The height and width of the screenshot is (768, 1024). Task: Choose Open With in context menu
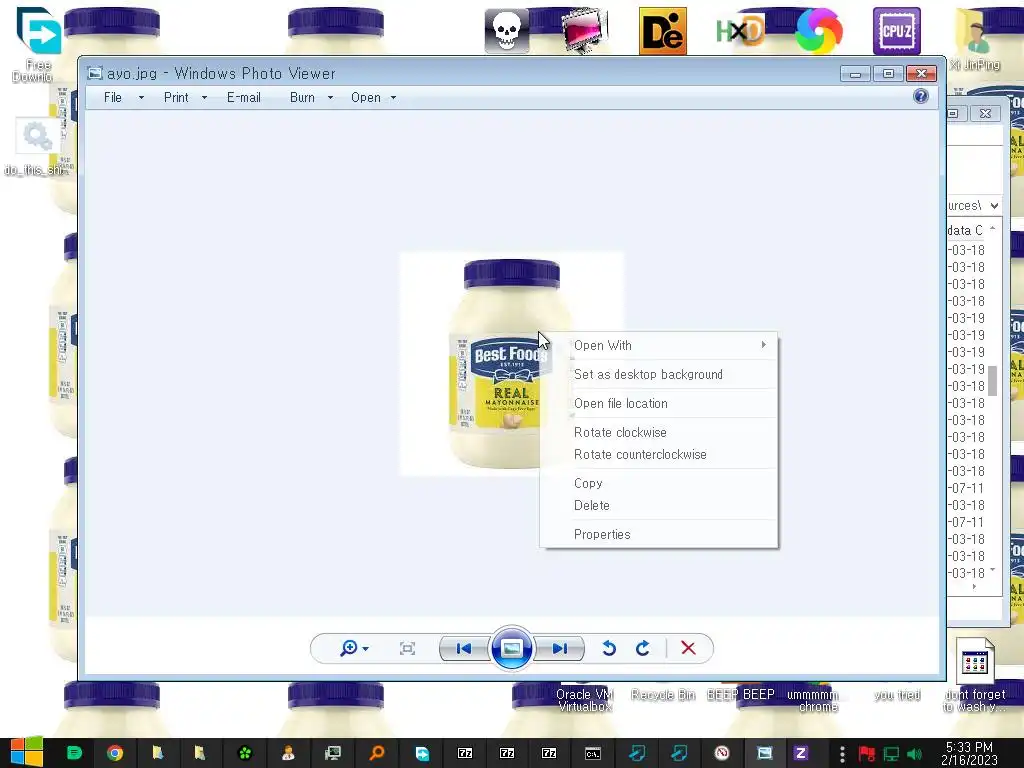point(659,345)
